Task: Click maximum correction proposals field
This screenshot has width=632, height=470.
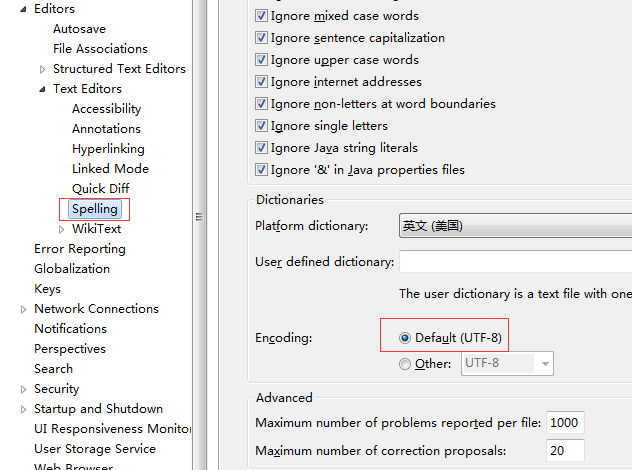Action: 565,450
